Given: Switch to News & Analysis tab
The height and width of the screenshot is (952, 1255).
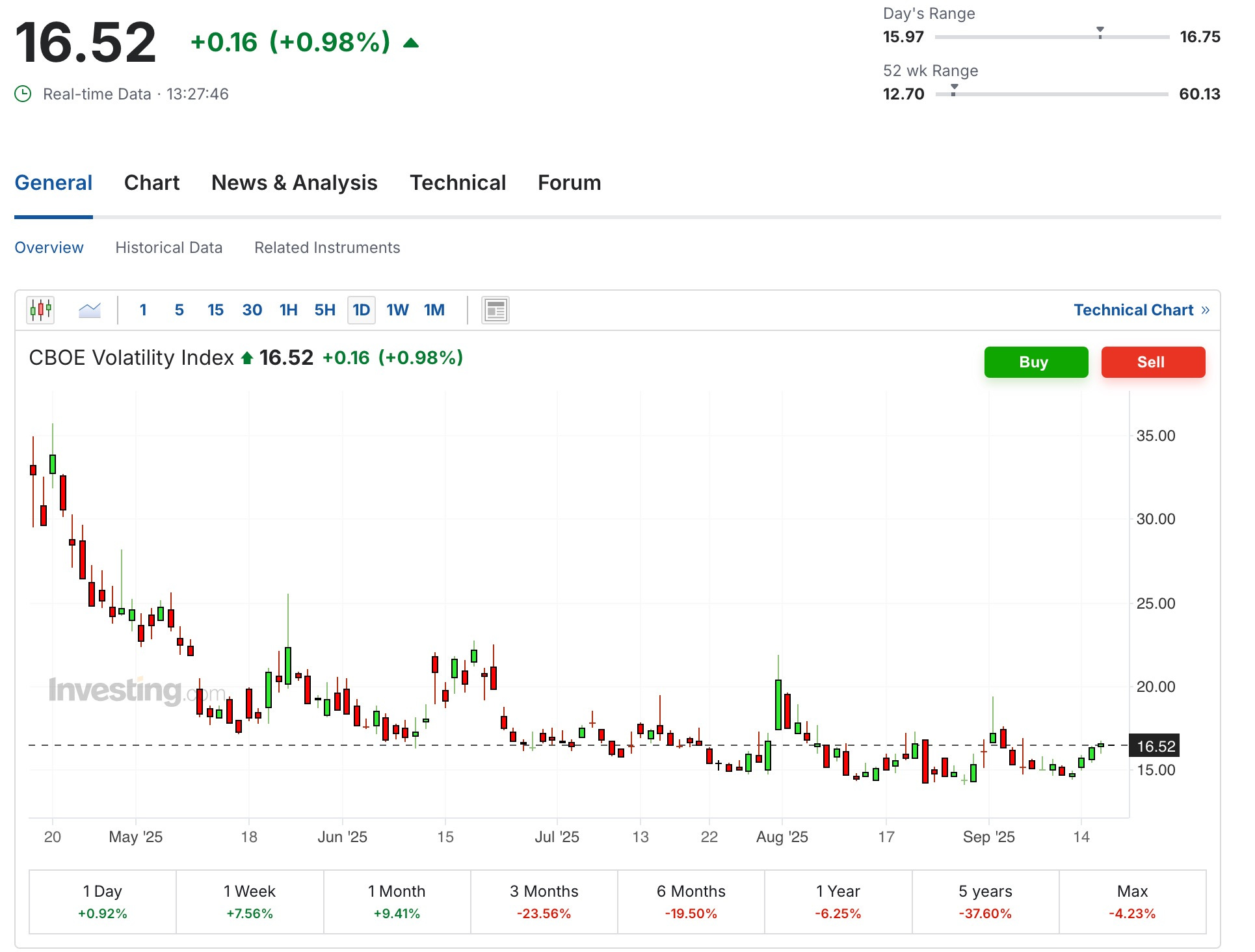Looking at the screenshot, I should point(294,183).
